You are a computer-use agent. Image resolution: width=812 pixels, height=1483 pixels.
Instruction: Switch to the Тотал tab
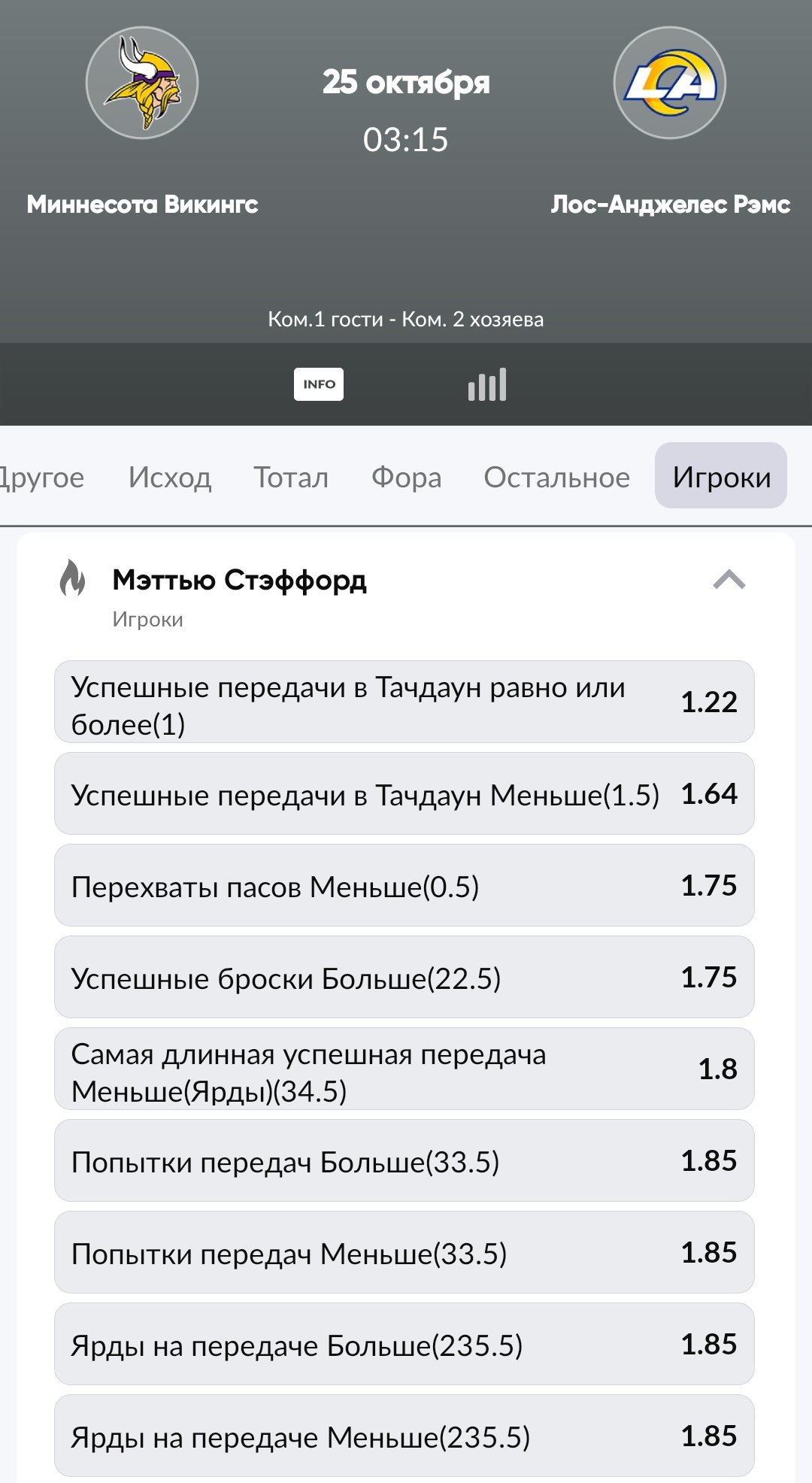click(291, 477)
